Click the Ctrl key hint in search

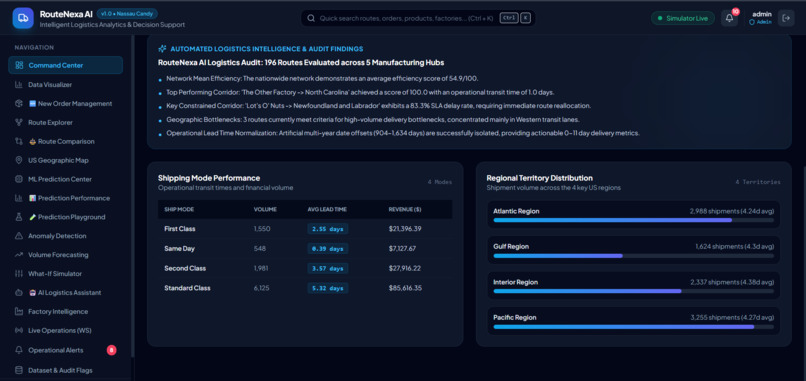(x=509, y=18)
